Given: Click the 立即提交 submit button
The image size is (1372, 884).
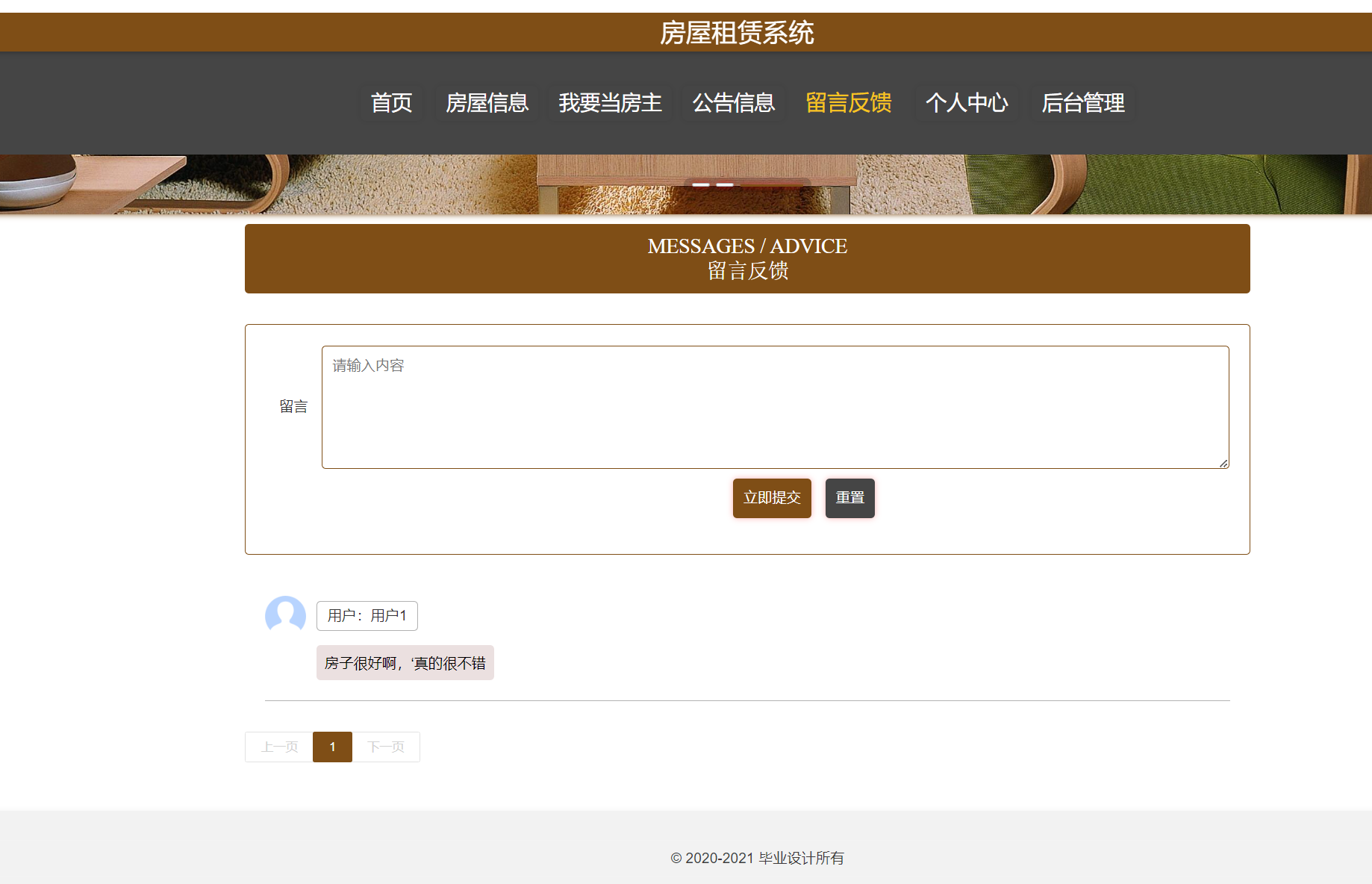Looking at the screenshot, I should click(x=772, y=498).
